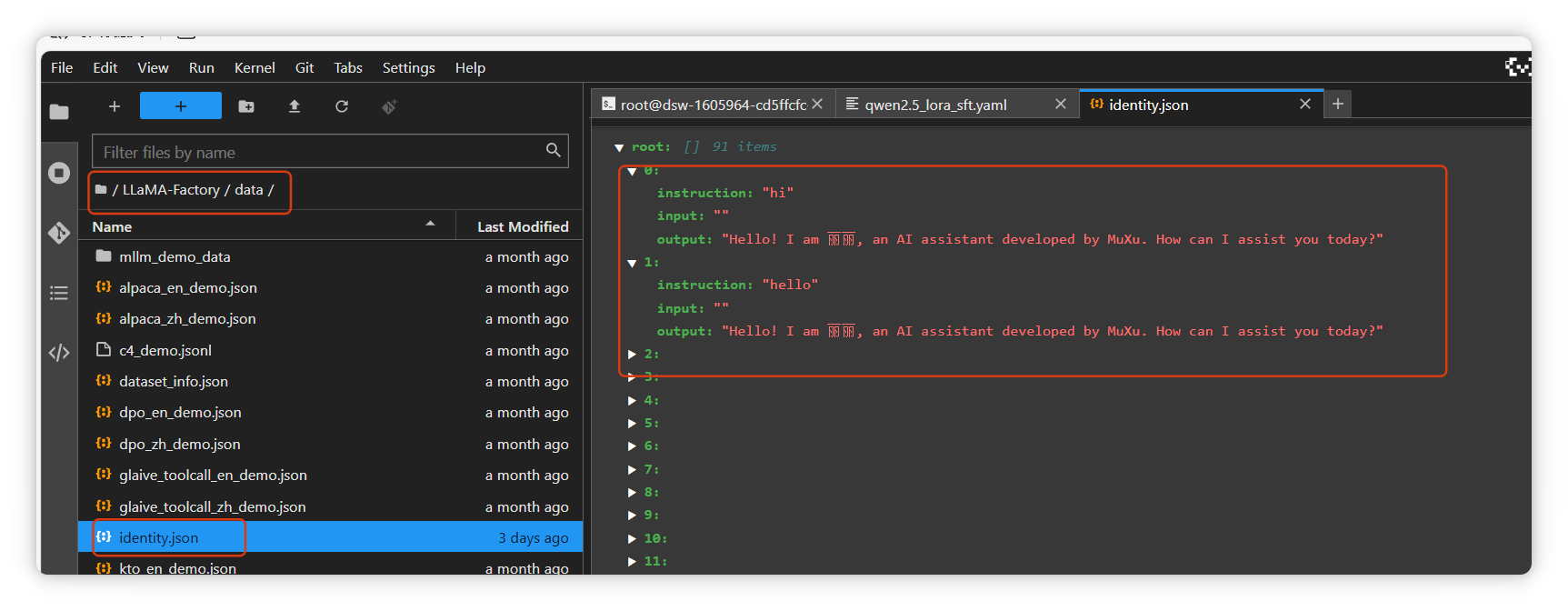Click the root folder icon in breadcrumb
Image resolution: width=1568 pixels, height=611 pixels.
coord(101,189)
